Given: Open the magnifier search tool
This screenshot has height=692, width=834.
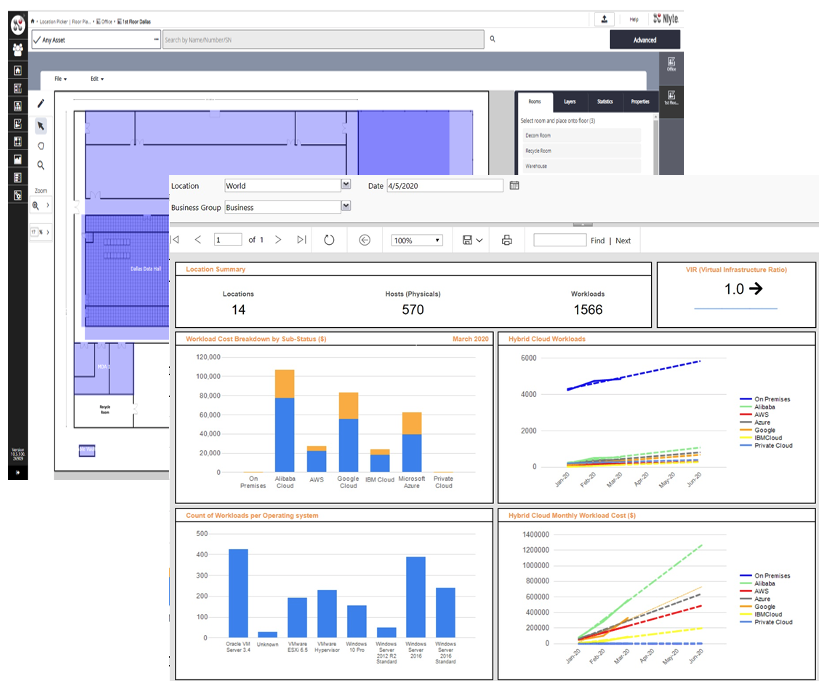Looking at the screenshot, I should coord(41,164).
